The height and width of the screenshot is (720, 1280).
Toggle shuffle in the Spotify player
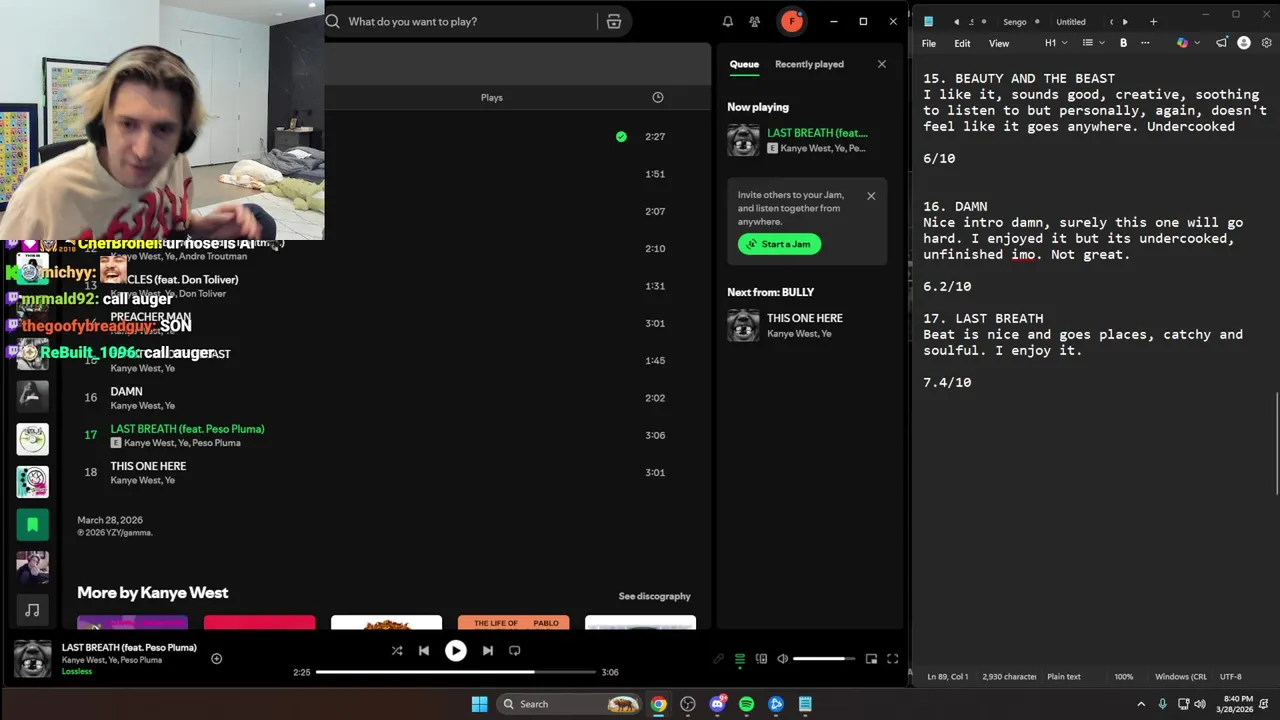coord(397,650)
